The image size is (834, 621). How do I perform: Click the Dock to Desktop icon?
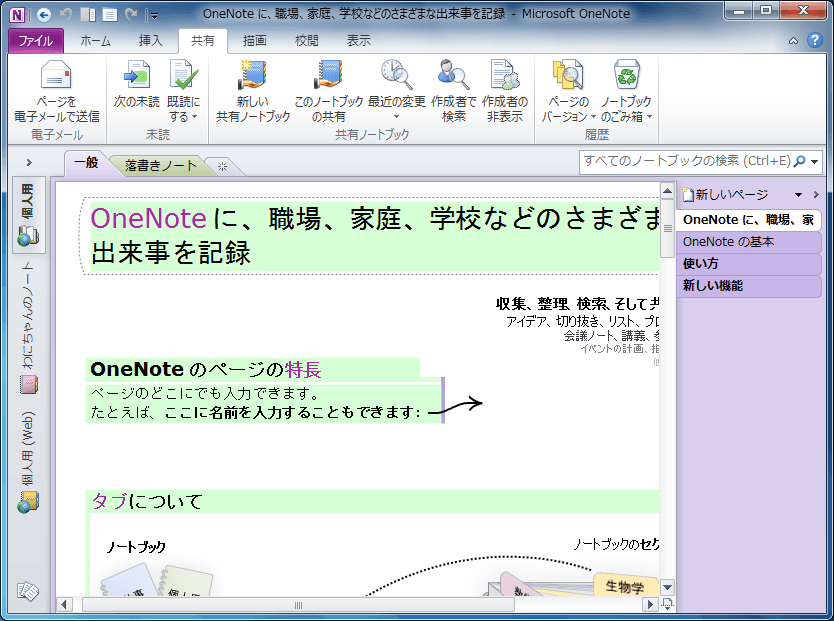click(x=88, y=15)
